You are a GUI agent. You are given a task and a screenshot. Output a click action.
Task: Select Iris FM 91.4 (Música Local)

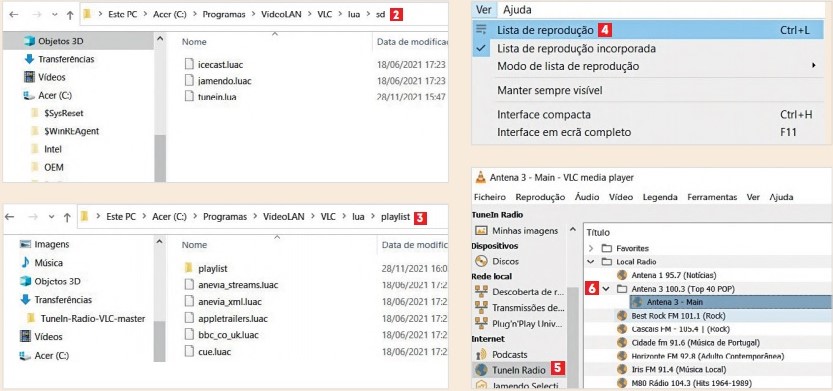click(x=678, y=370)
